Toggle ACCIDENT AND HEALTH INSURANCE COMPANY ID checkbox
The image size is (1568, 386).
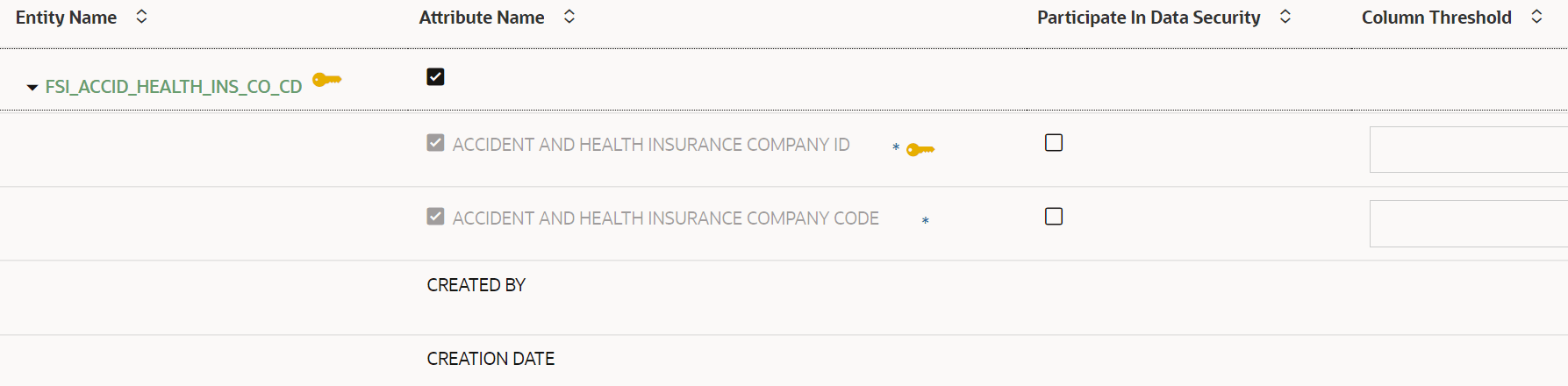click(x=435, y=143)
